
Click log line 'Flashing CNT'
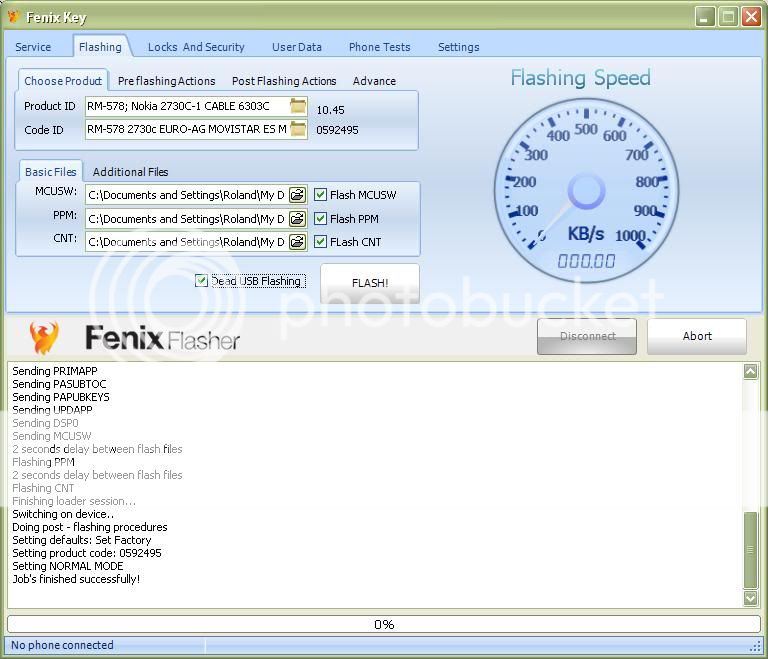43,488
